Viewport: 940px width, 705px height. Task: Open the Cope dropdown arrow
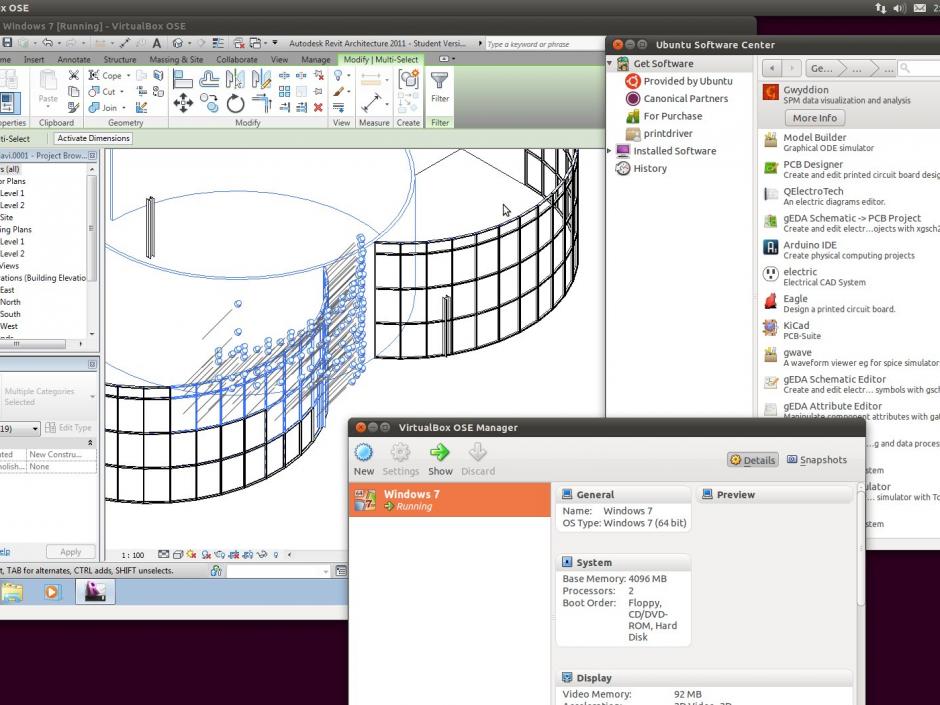[x=130, y=76]
